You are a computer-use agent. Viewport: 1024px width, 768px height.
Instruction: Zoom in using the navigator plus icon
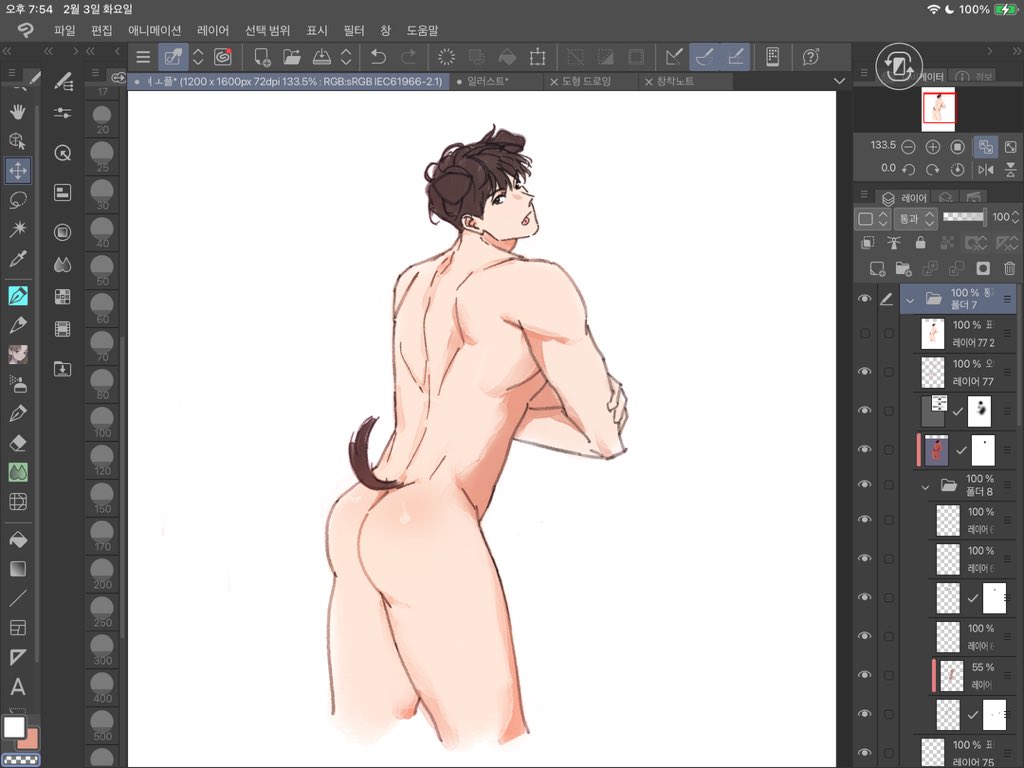[933, 147]
